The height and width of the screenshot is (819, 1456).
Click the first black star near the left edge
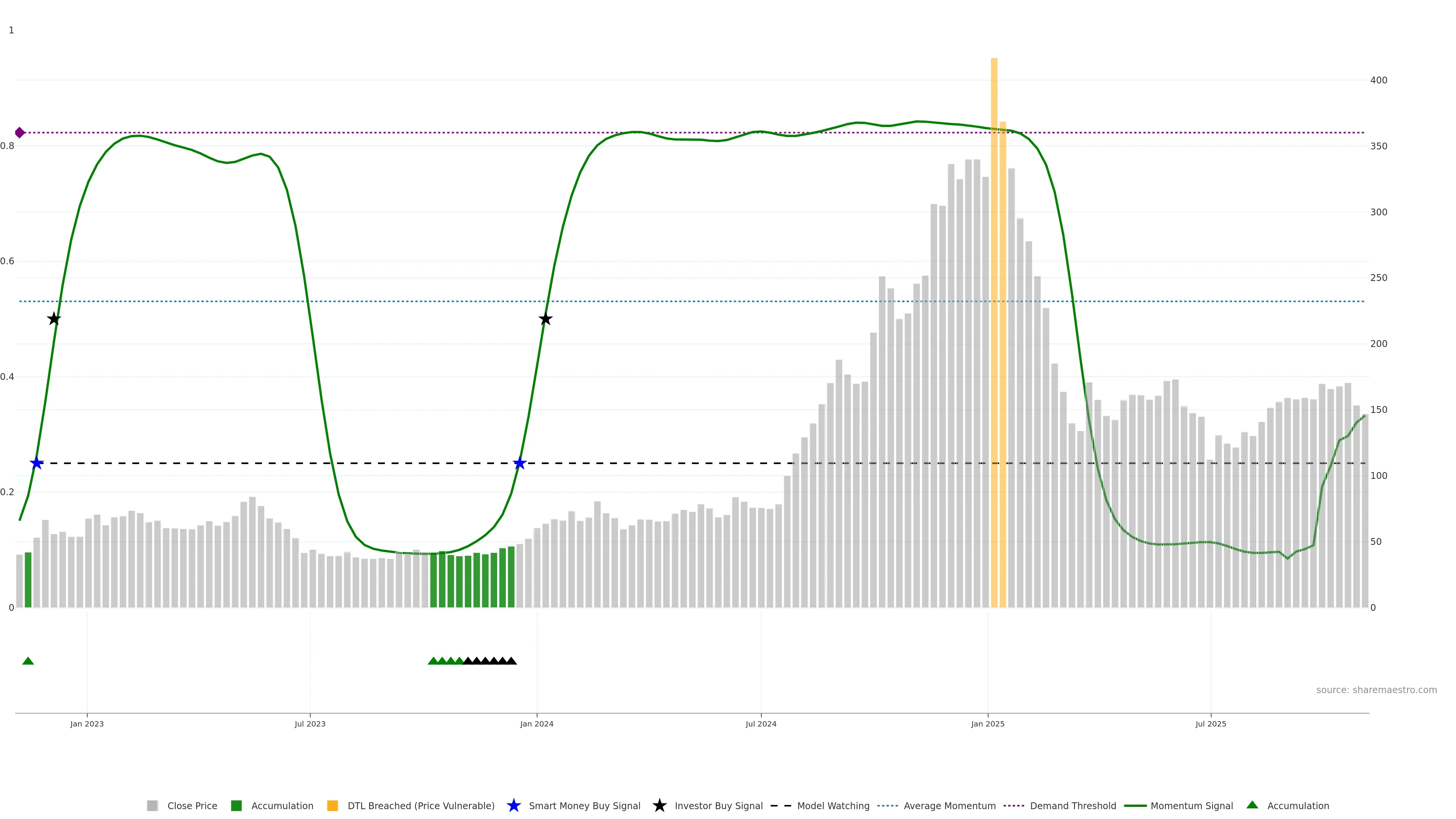[x=54, y=319]
